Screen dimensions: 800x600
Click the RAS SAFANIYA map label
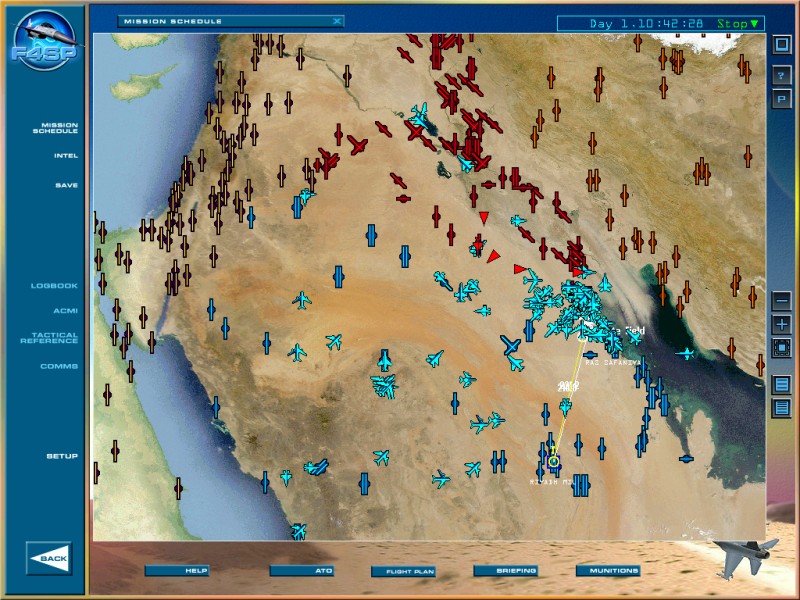point(613,363)
